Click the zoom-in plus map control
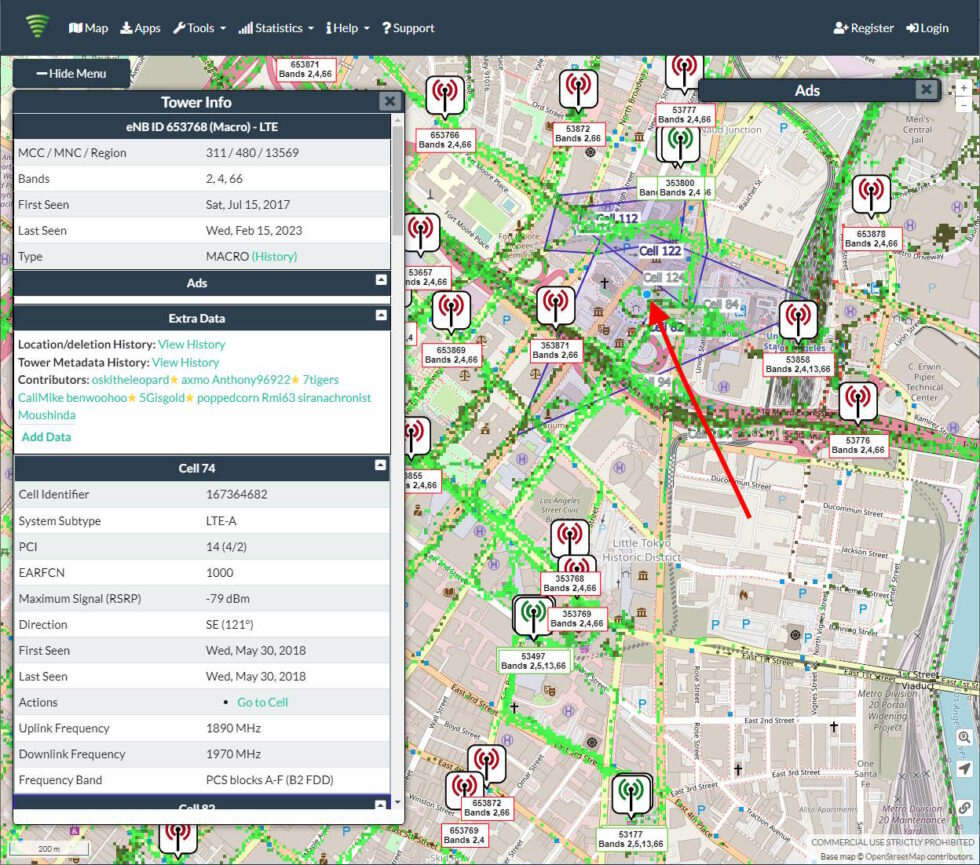This screenshot has width=980, height=865. tap(964, 88)
